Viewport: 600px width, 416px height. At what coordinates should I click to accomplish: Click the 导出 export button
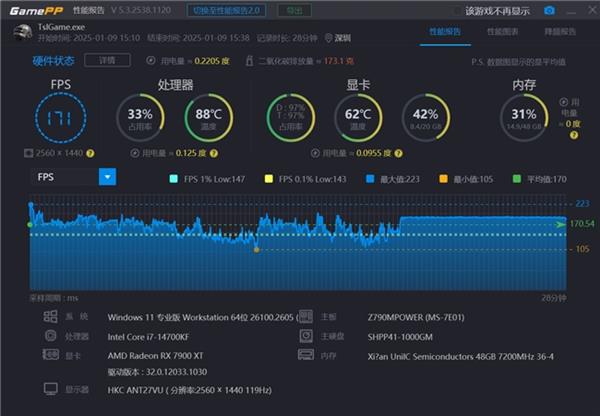[x=295, y=10]
